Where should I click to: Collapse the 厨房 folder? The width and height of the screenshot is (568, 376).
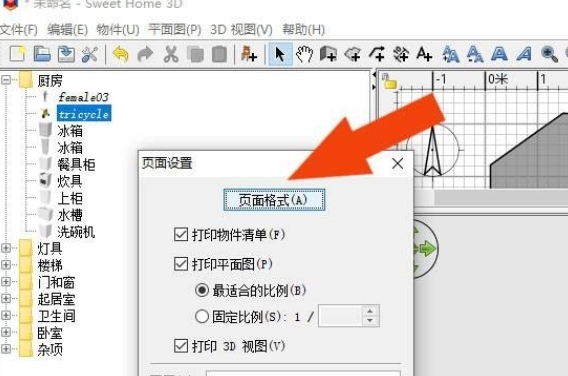6,80
